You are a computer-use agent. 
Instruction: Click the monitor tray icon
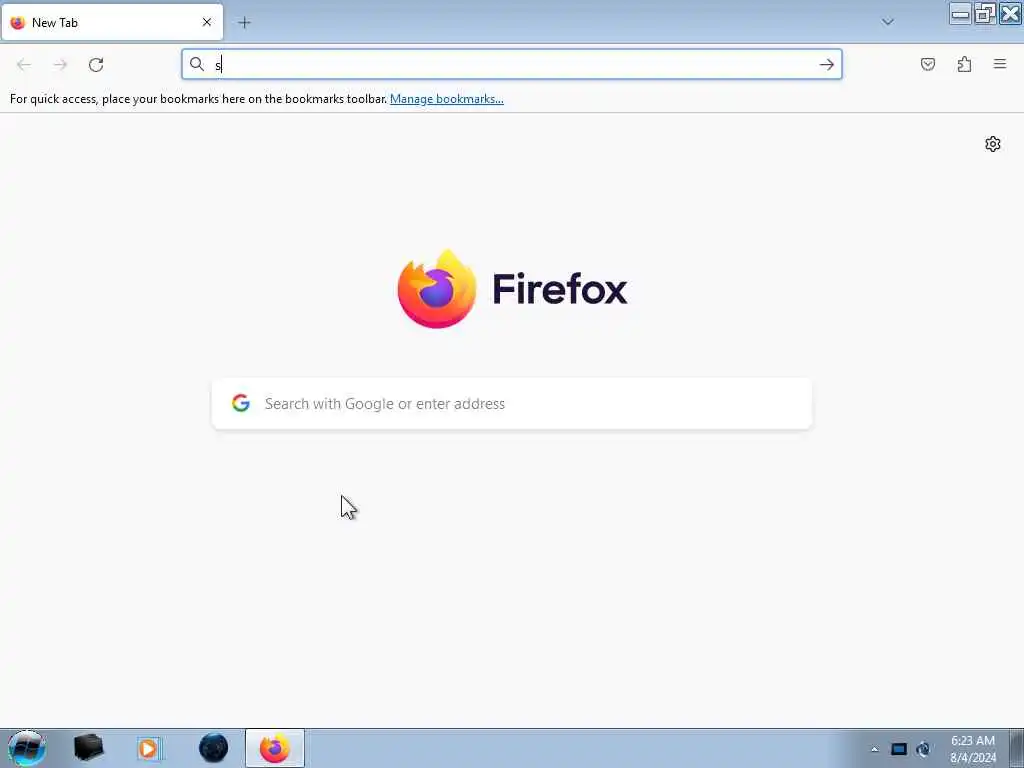899,749
